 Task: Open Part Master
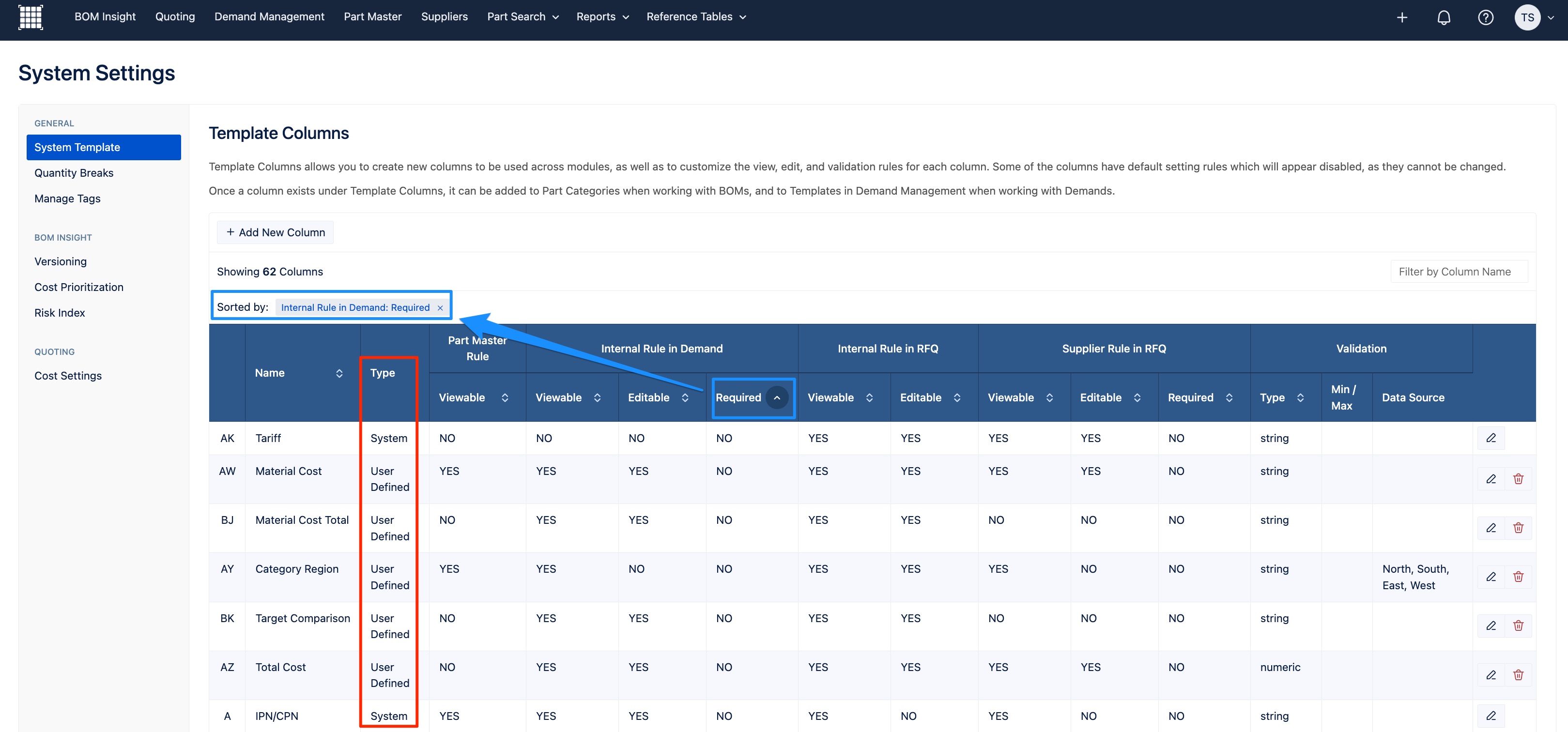372,17
